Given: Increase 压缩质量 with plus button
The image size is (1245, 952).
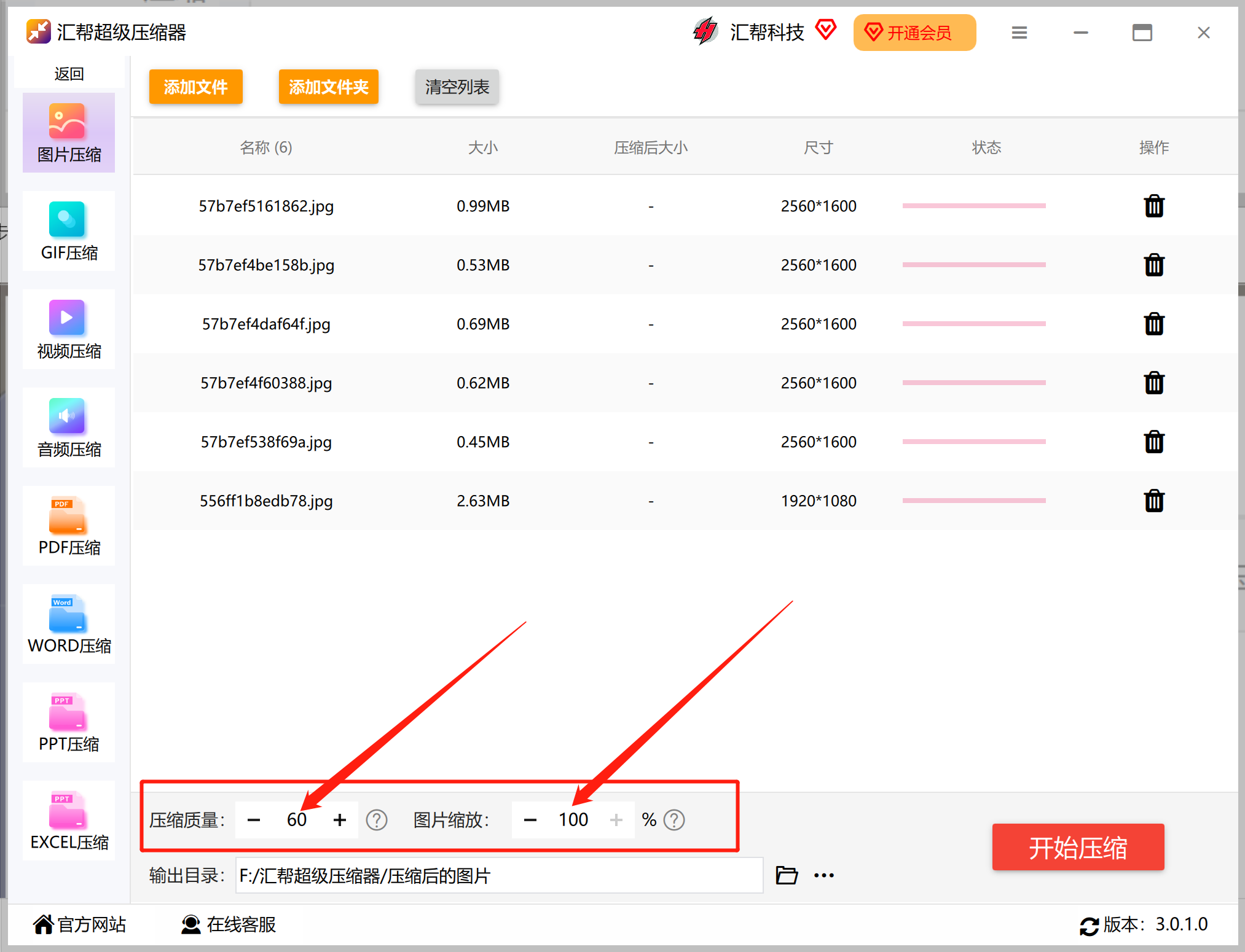Looking at the screenshot, I should point(340,820).
